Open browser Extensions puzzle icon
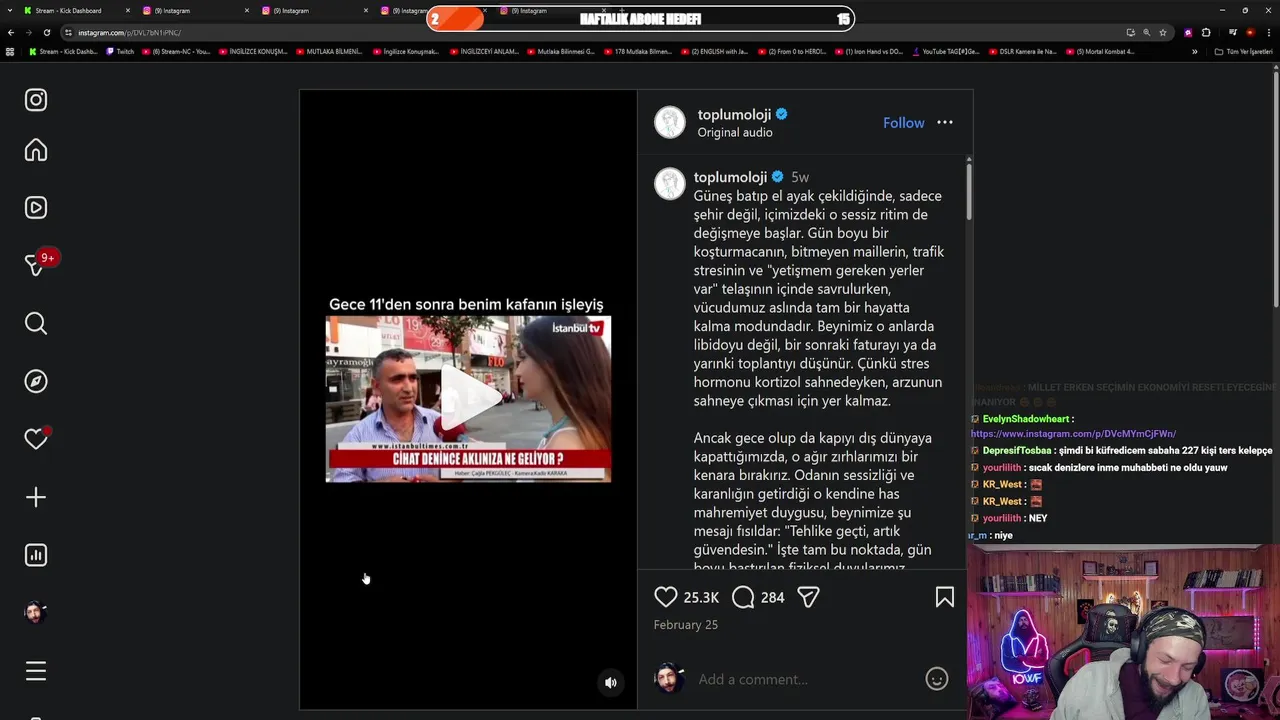Screen dimensions: 1280x720 pyautogui.click(x=1206, y=32)
